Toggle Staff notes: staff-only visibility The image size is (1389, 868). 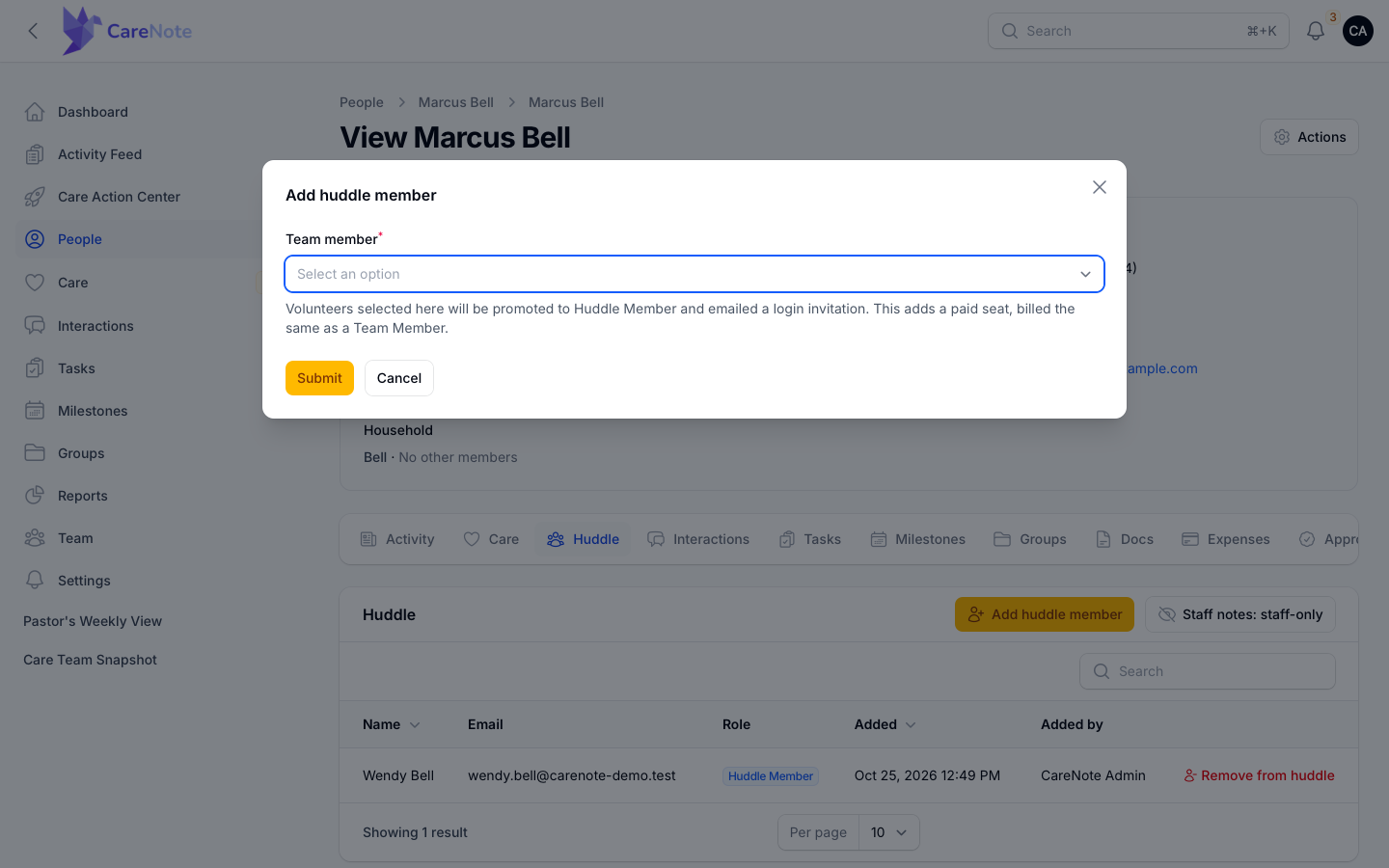pos(1240,614)
